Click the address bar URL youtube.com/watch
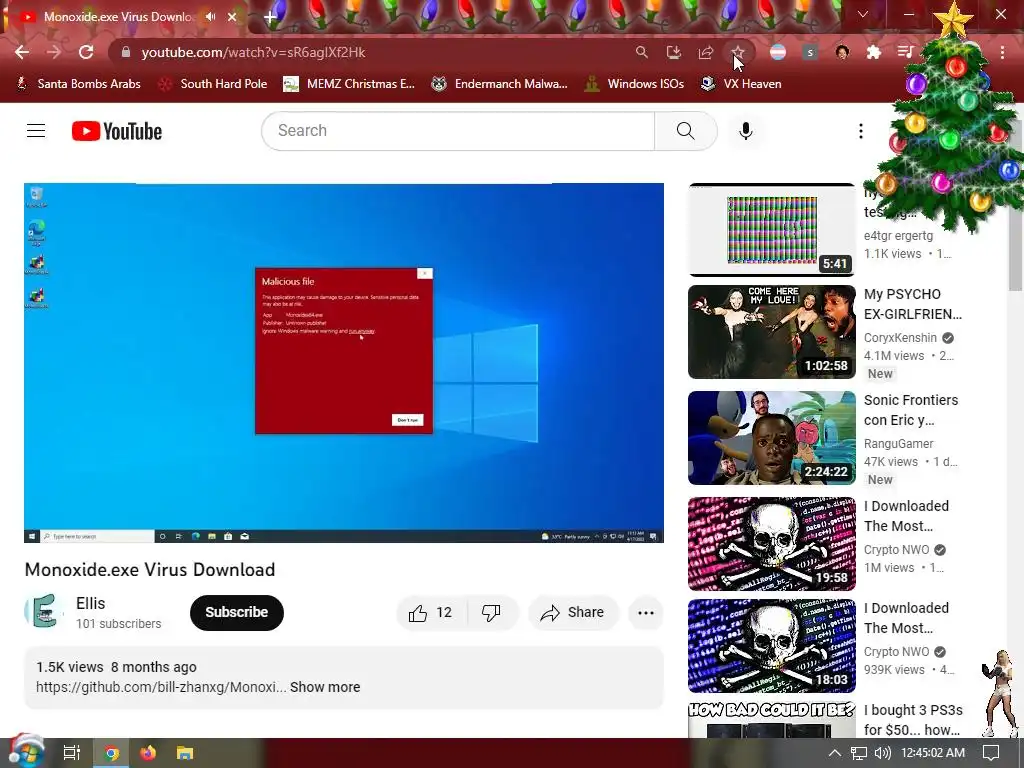The height and width of the screenshot is (768, 1024). tap(253, 52)
